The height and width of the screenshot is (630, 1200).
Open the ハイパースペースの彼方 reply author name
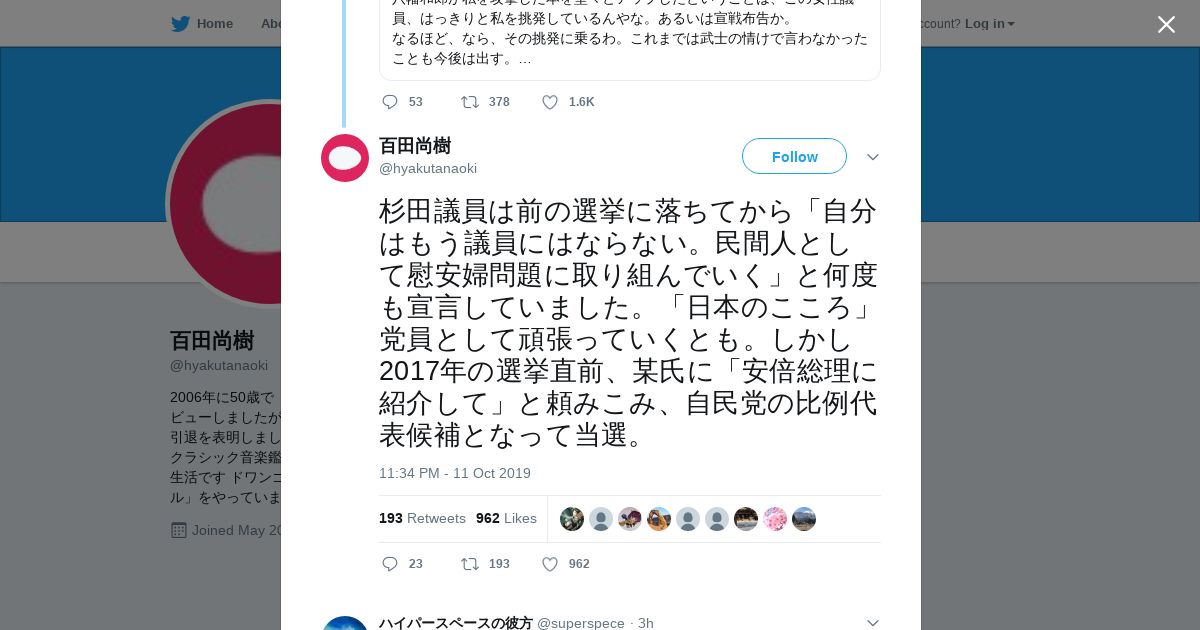(455, 623)
